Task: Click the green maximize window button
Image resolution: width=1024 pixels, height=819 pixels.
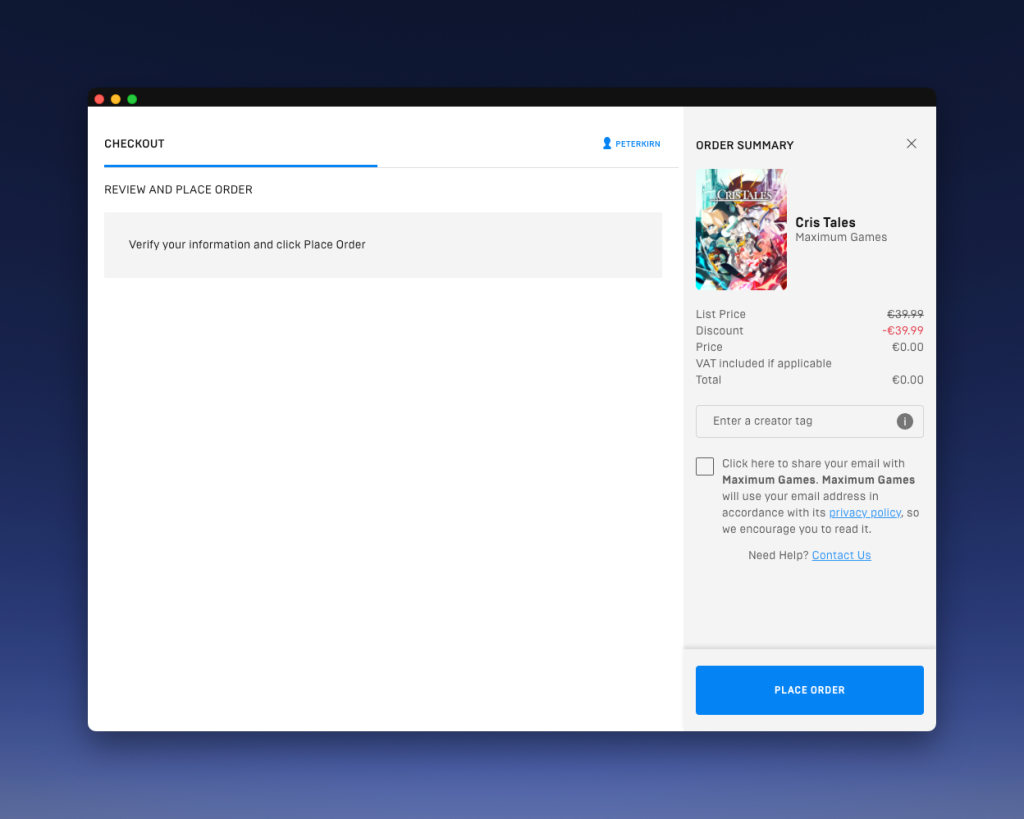Action: pyautogui.click(x=132, y=99)
